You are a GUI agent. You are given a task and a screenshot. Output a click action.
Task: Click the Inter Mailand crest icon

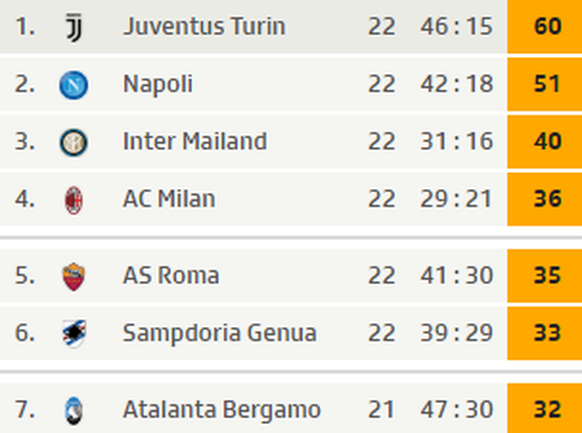[74, 142]
